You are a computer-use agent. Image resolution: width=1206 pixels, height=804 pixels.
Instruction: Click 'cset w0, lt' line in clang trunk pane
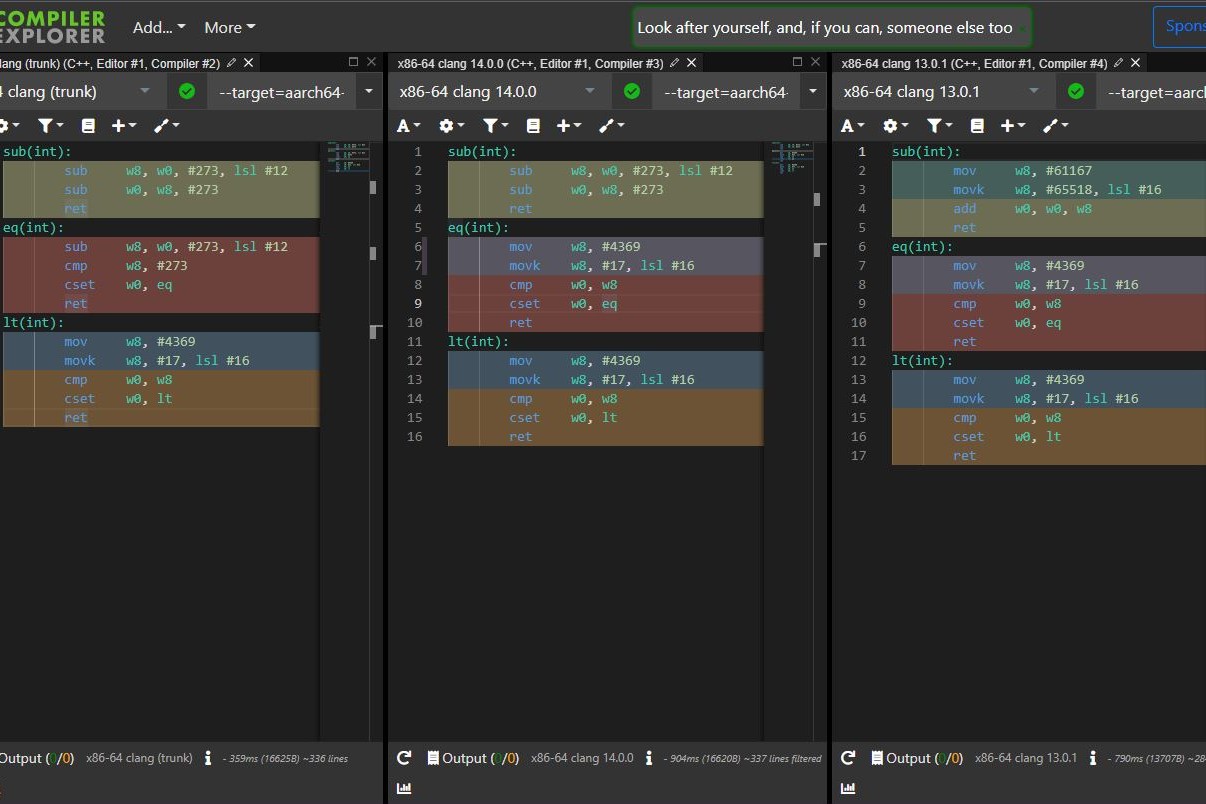tap(161, 398)
